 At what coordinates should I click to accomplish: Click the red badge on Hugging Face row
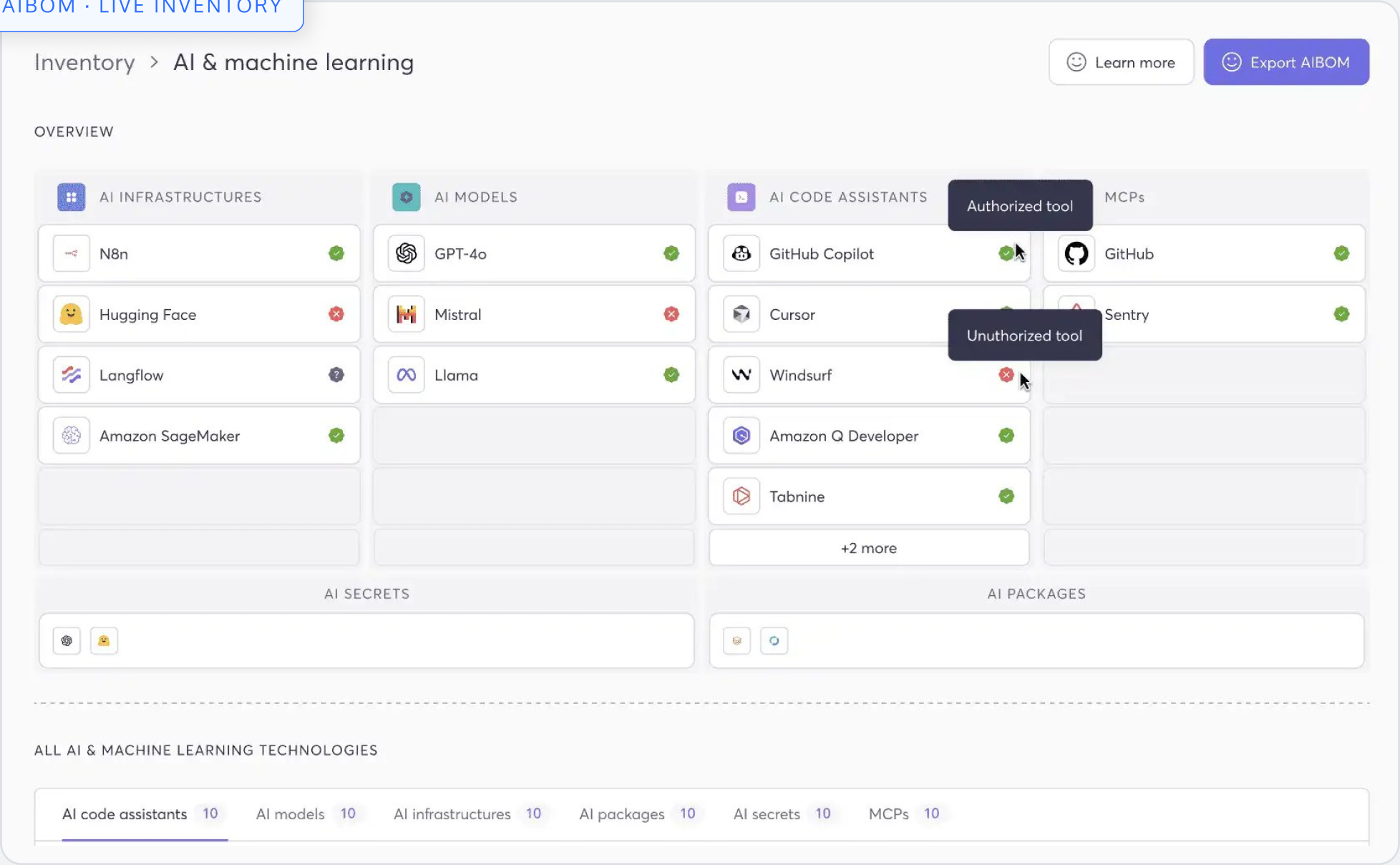click(336, 314)
